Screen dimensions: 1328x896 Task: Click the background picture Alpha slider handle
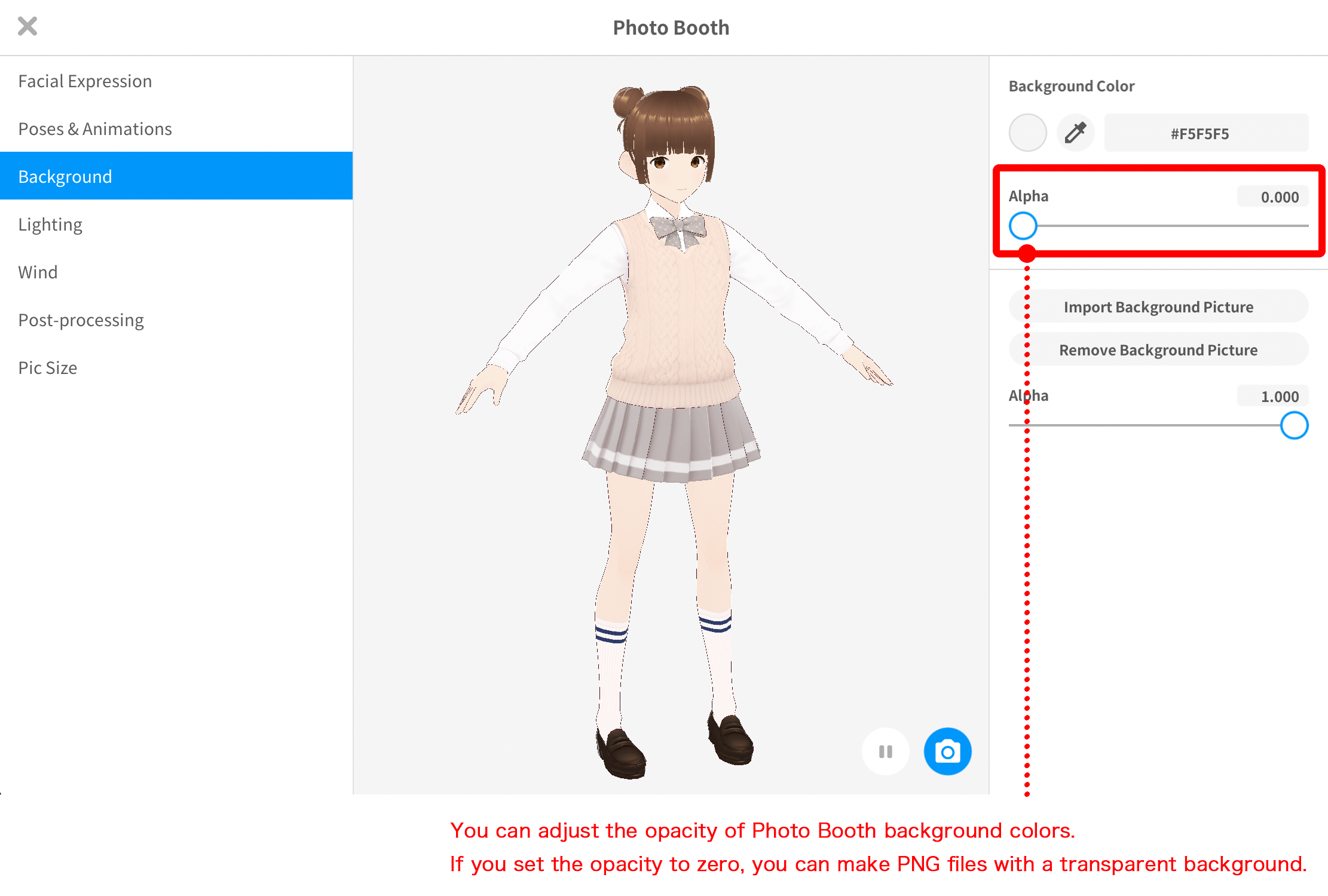click(1294, 425)
